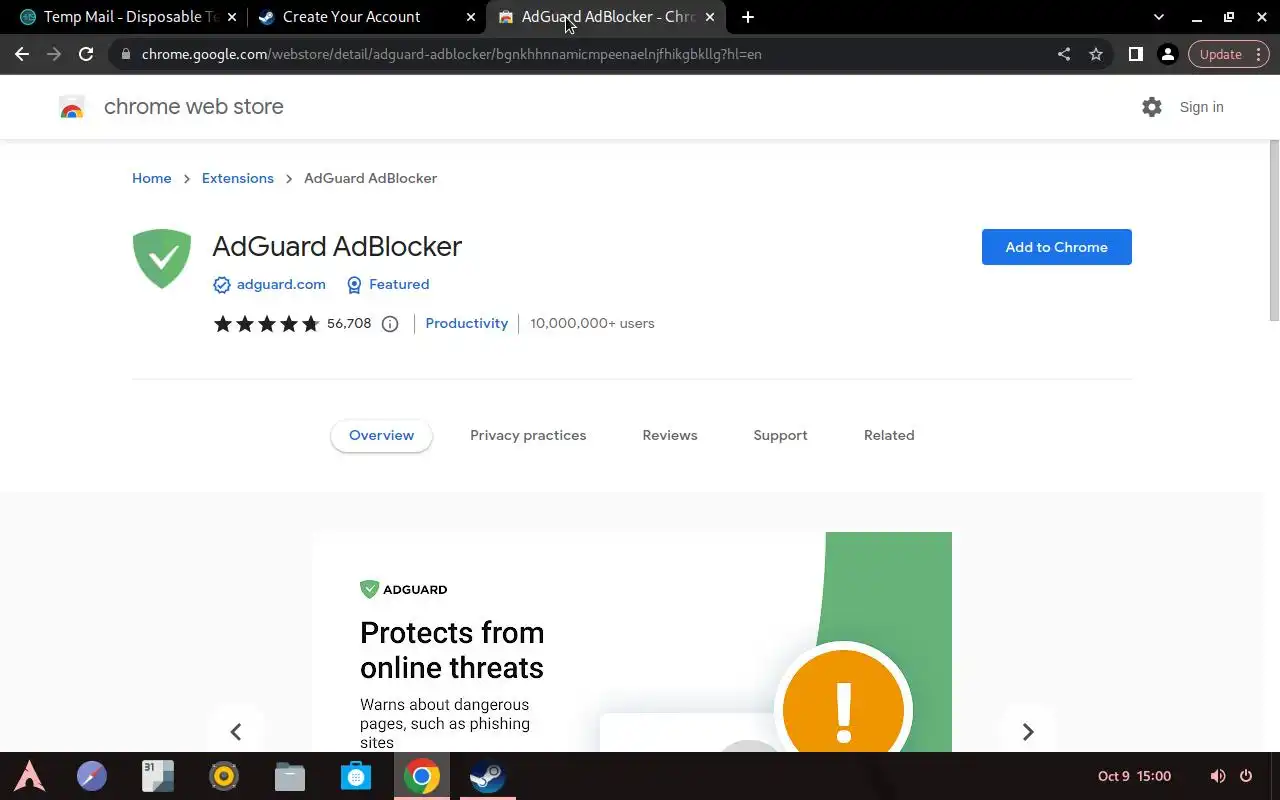Click the AdGuard shield extension icon
The image size is (1280, 800).
(x=162, y=259)
